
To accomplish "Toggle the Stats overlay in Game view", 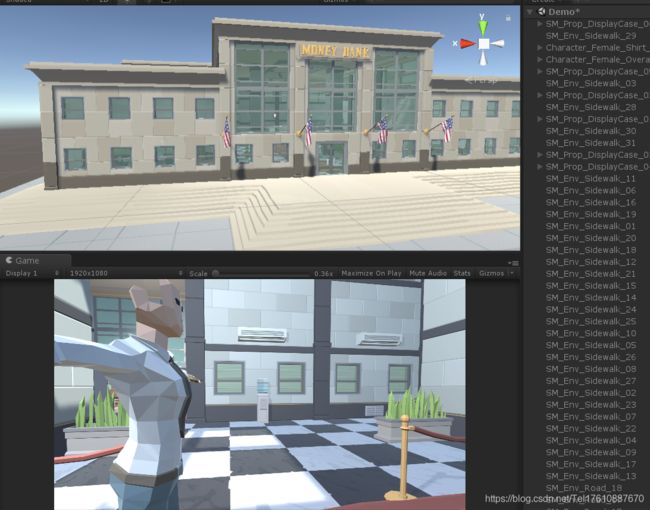I will pyautogui.click(x=462, y=273).
